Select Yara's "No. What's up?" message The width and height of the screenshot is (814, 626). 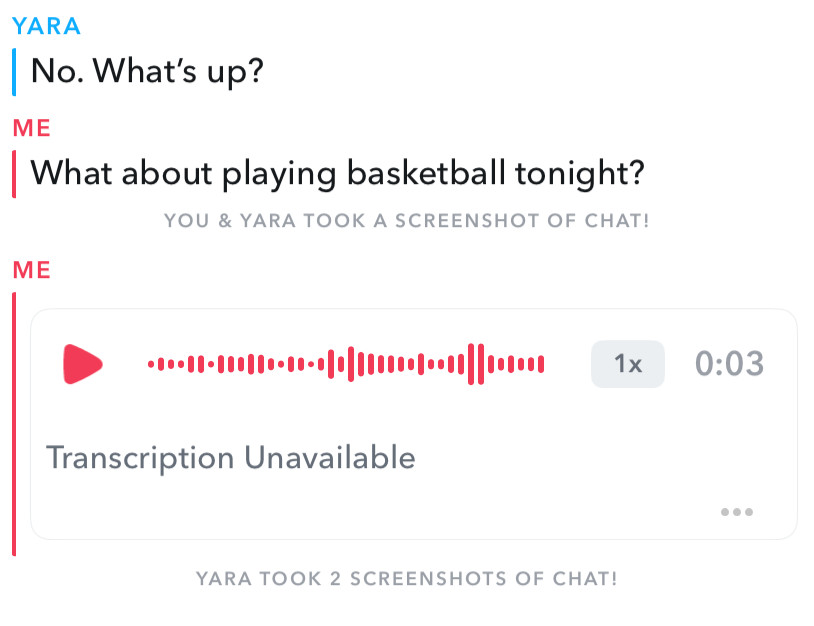(x=147, y=72)
